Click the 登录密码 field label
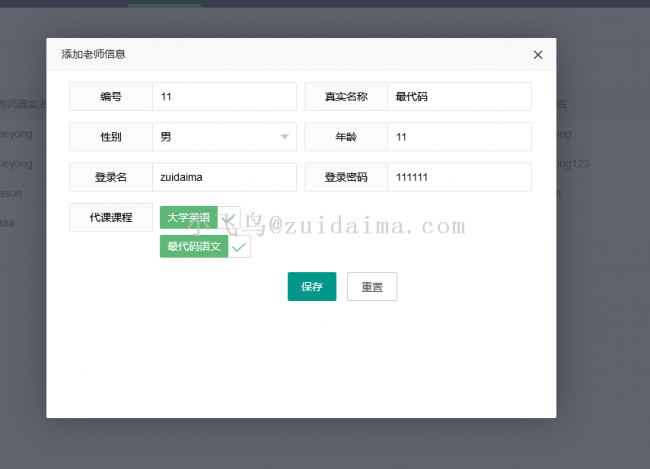Viewport: 650px width, 469px height. coord(346,177)
